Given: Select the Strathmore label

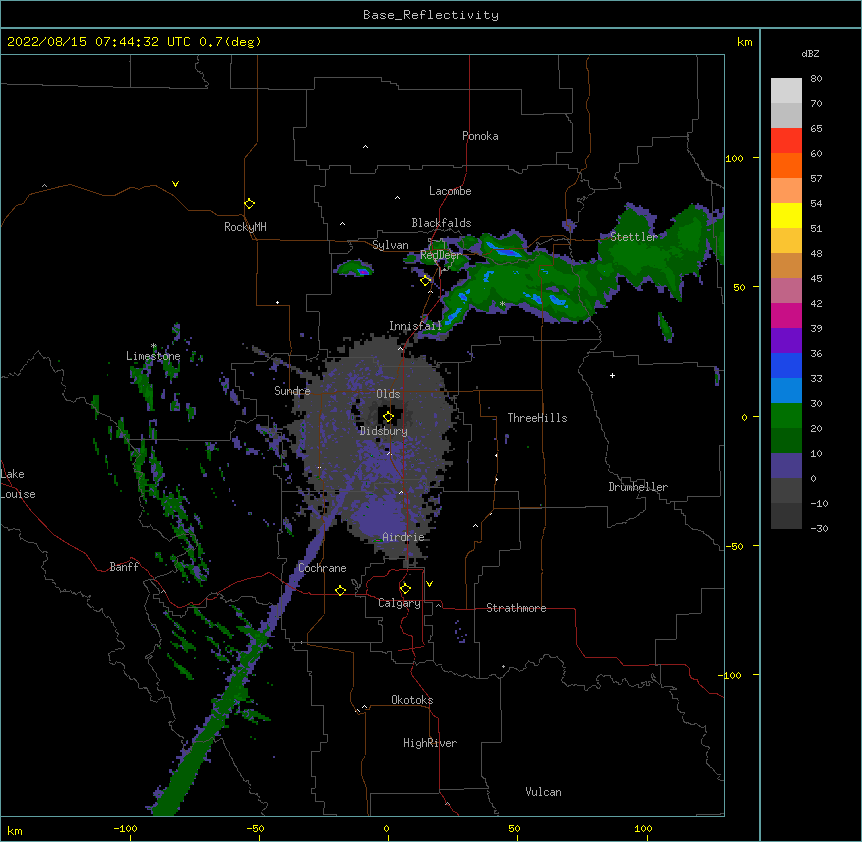Looking at the screenshot, I should (516, 608).
